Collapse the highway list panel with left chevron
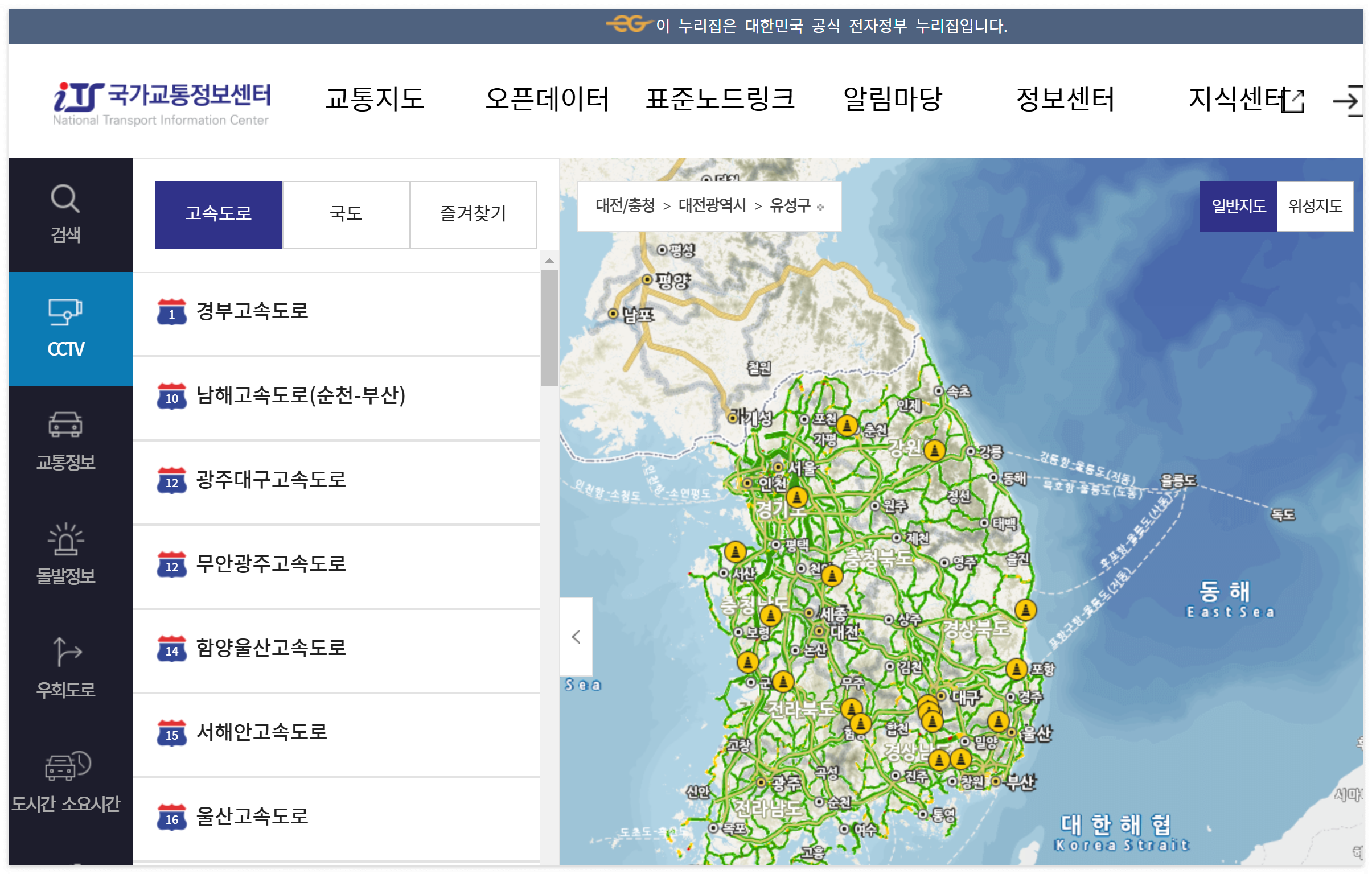The height and width of the screenshot is (874, 1372). [x=578, y=636]
